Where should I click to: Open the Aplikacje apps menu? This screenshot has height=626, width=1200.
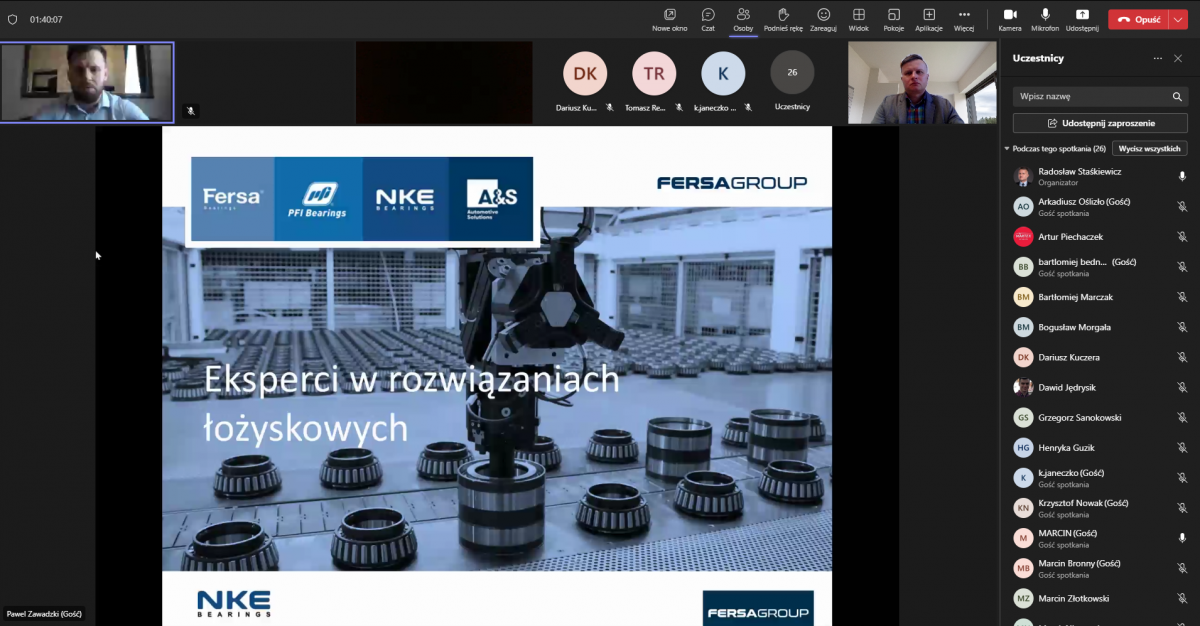coord(929,19)
